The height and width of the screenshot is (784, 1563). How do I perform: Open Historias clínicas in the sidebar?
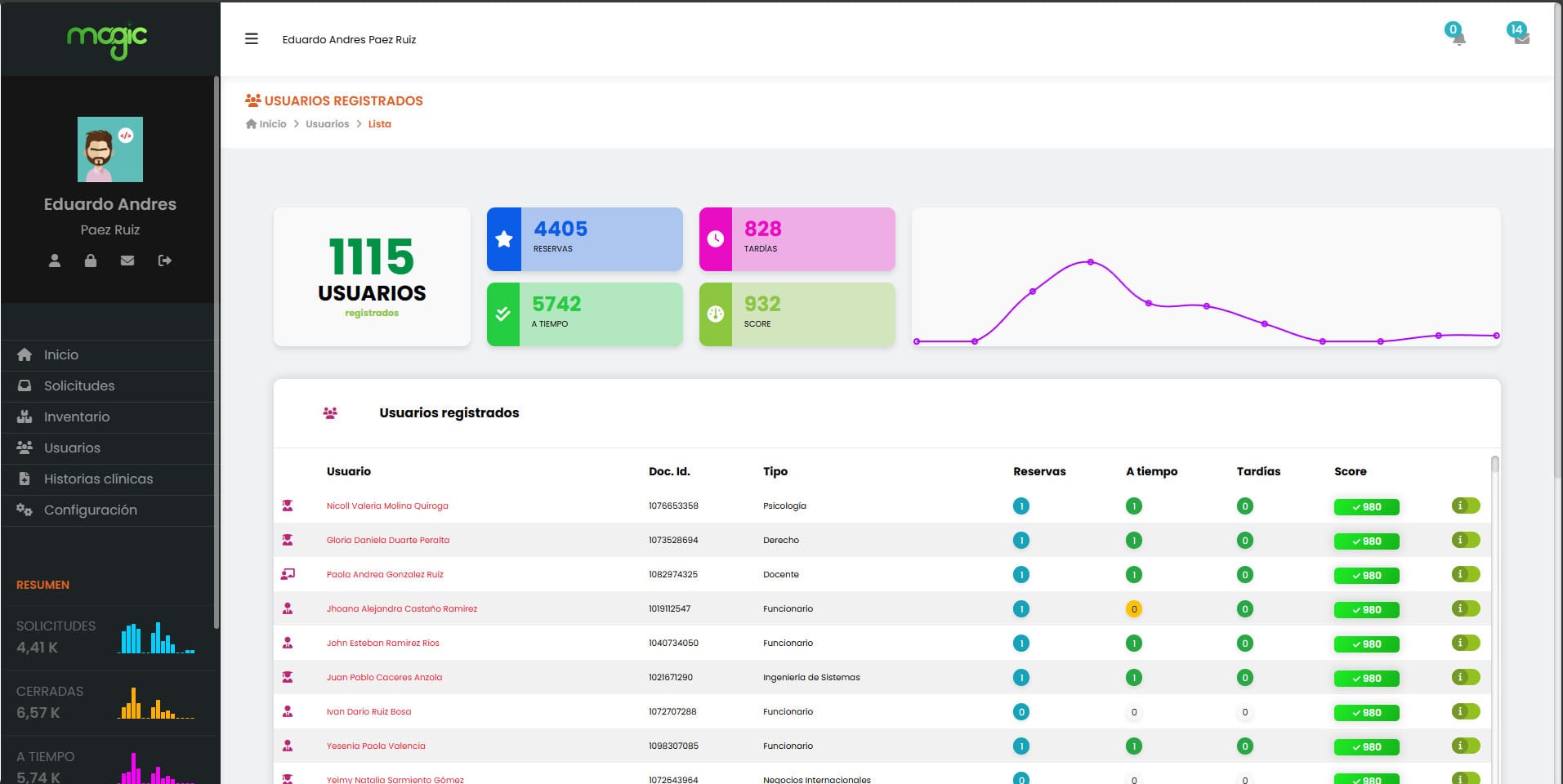pyautogui.click(x=98, y=479)
